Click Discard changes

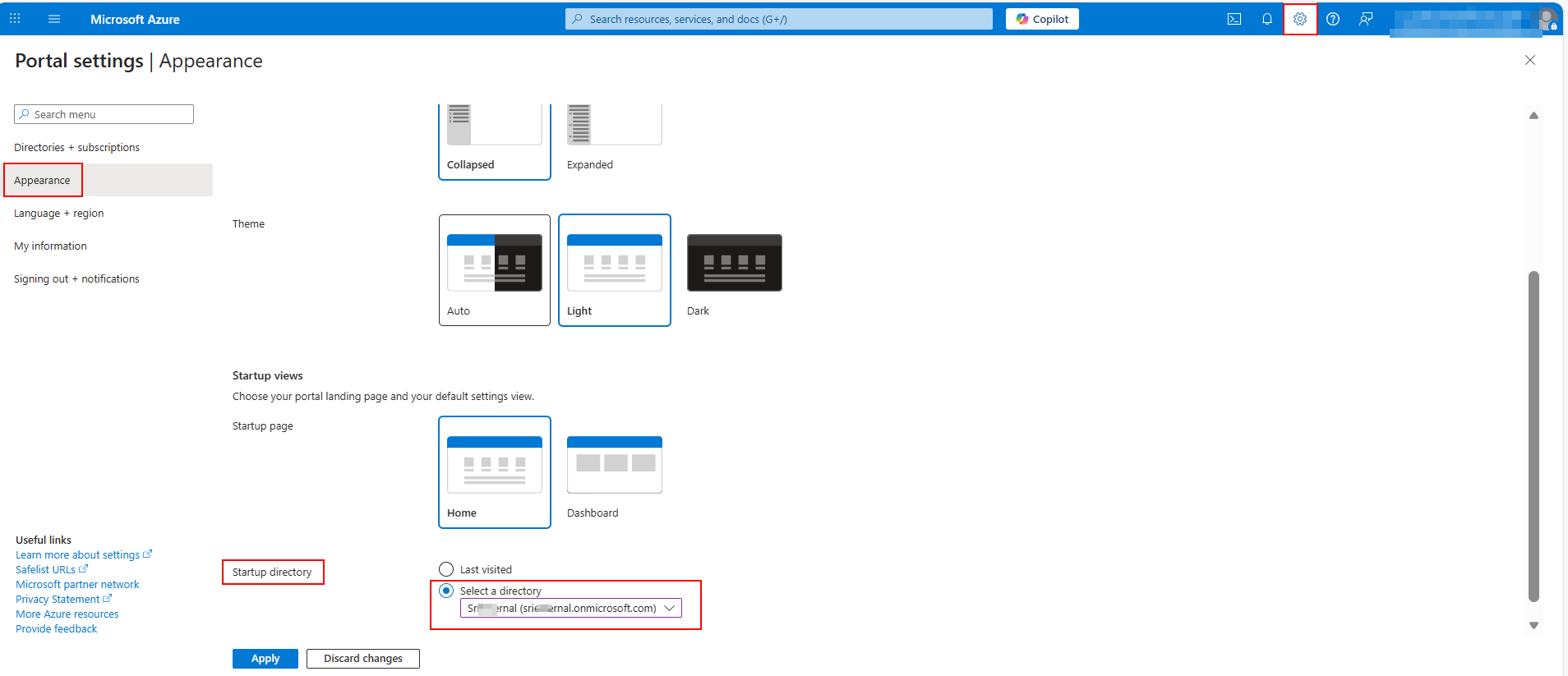coord(363,659)
